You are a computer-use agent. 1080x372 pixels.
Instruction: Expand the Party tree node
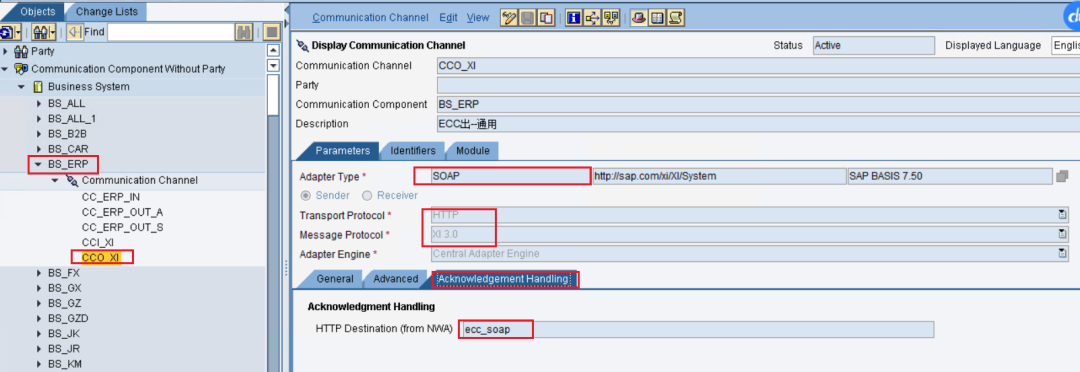point(6,51)
